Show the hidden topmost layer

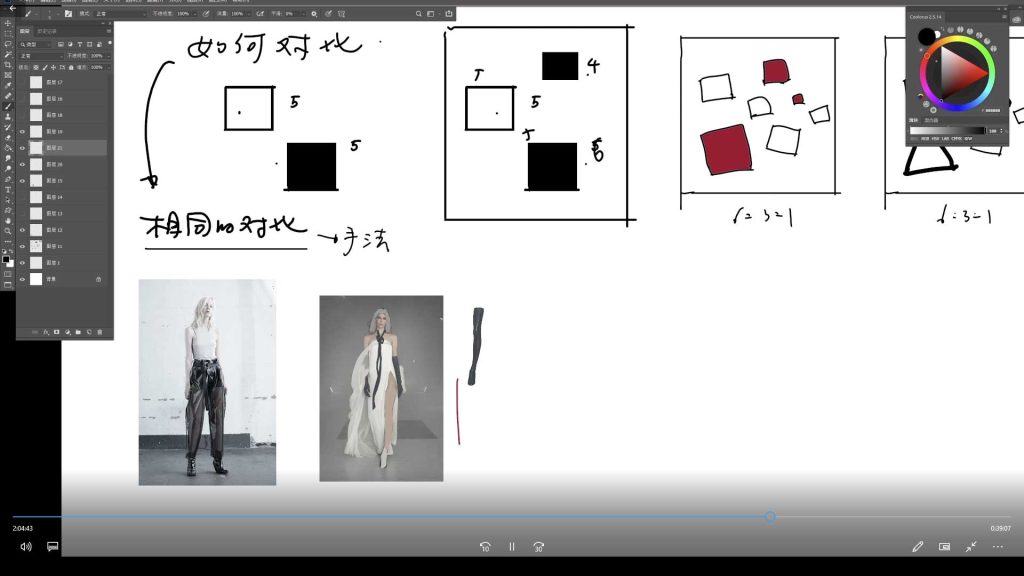(22, 82)
